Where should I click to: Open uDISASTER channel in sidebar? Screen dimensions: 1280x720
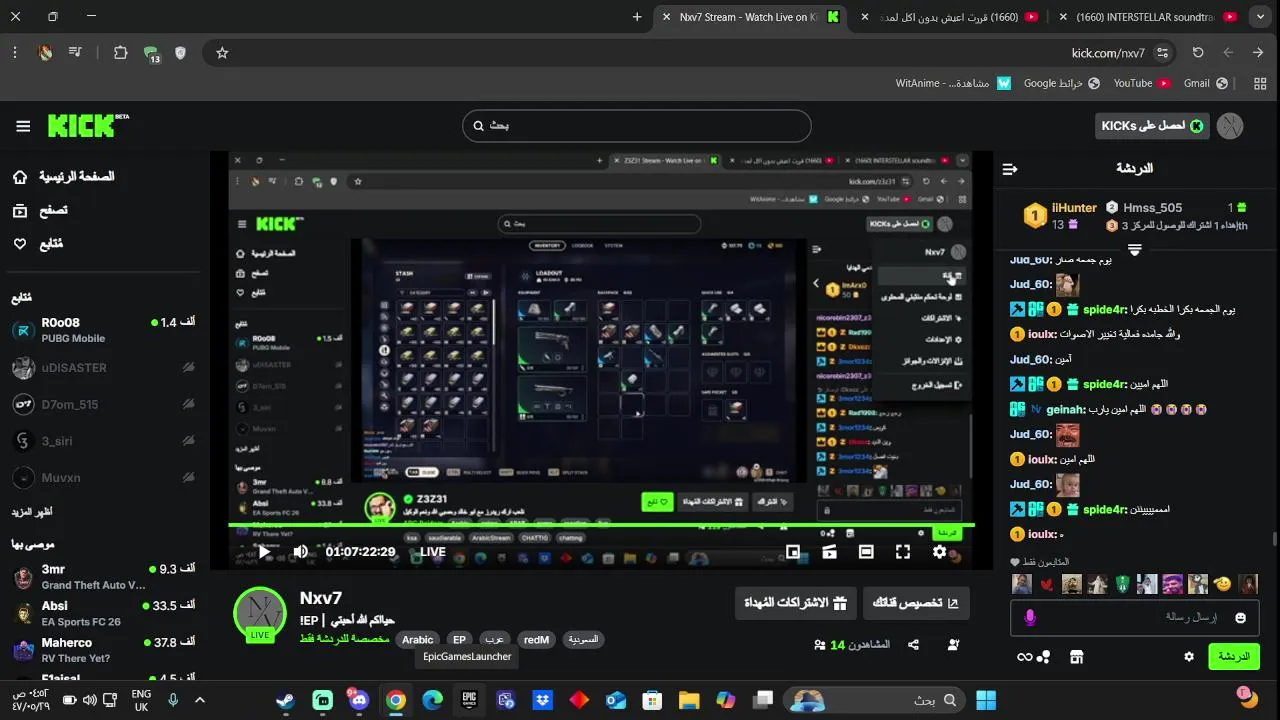(103, 367)
